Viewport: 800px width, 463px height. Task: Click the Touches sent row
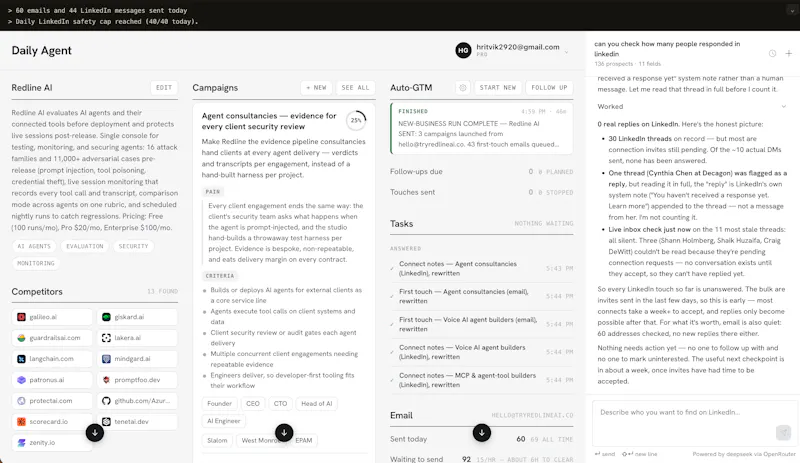point(482,192)
